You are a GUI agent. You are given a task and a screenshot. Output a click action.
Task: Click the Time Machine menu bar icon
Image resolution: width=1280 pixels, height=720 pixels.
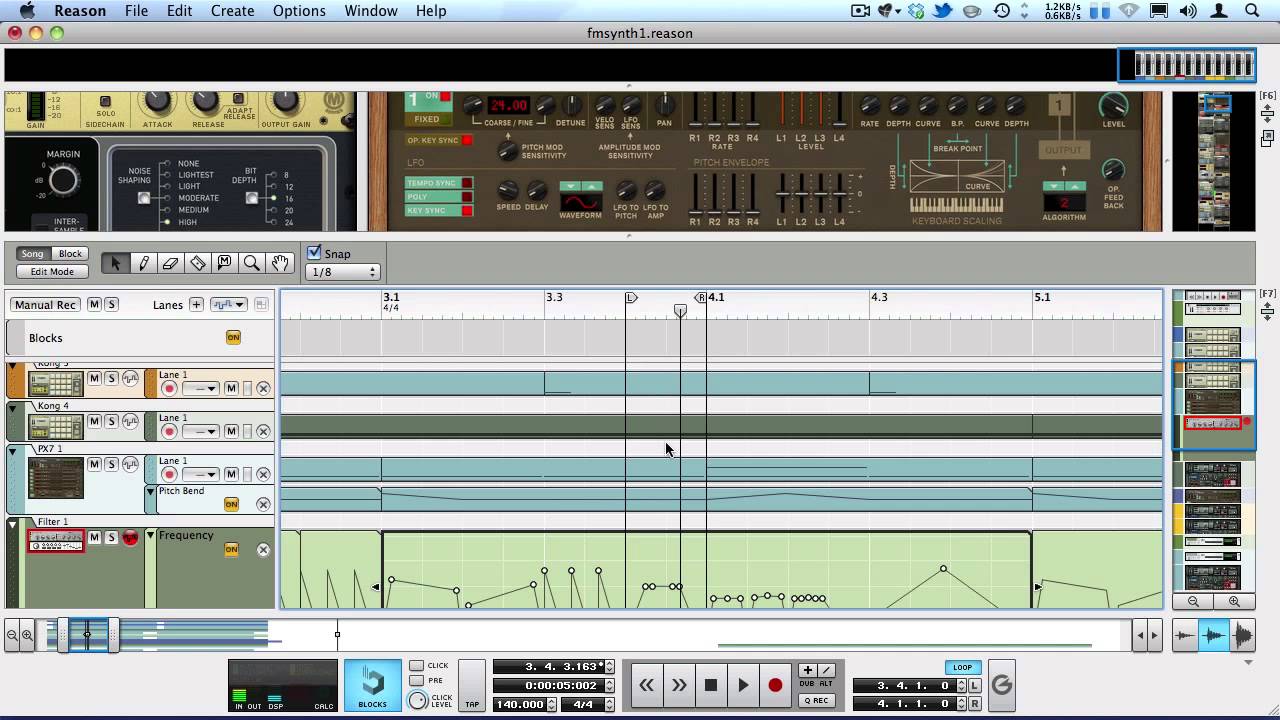click(x=1002, y=11)
